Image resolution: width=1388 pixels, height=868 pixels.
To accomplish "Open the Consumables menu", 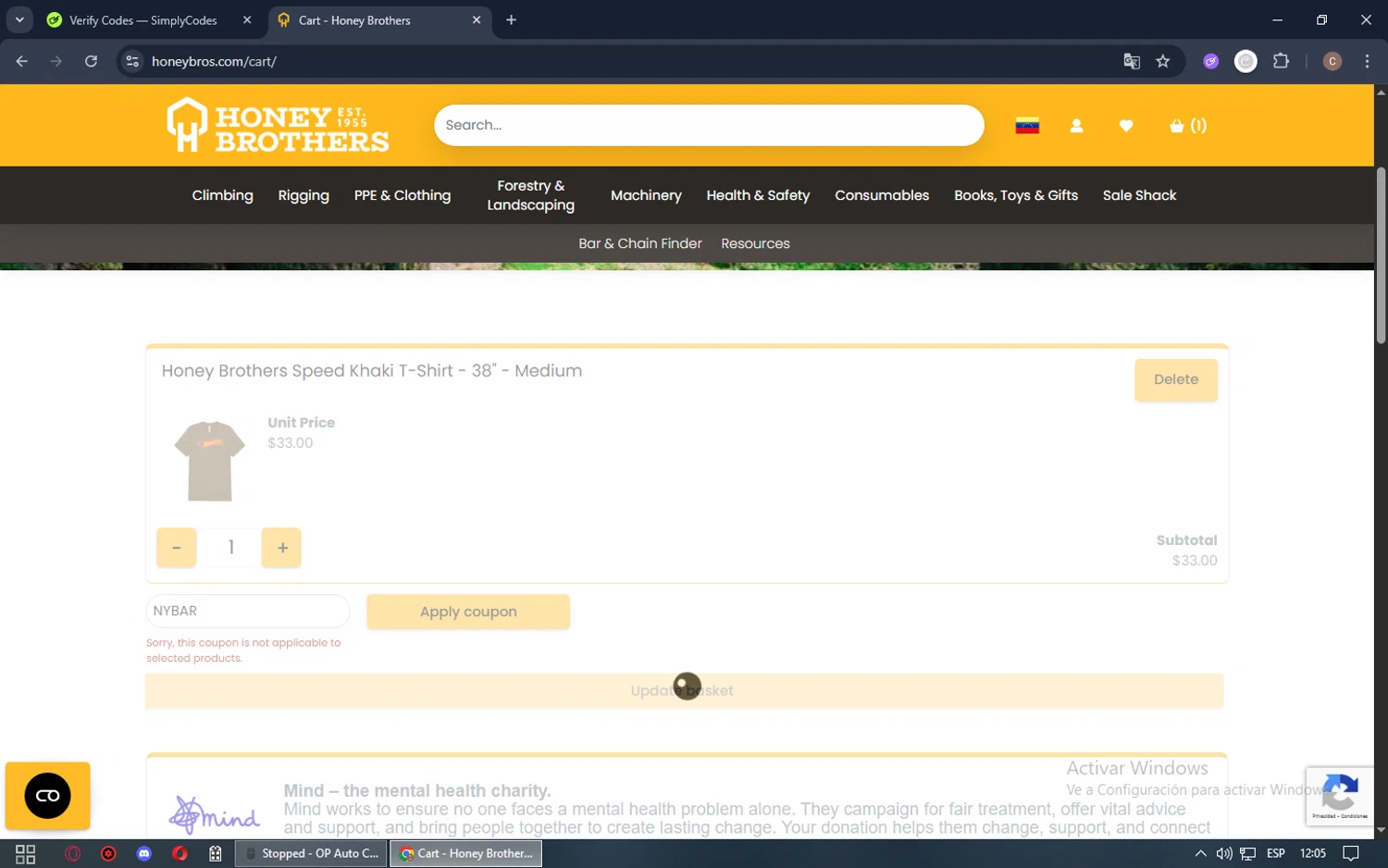I will (x=882, y=195).
